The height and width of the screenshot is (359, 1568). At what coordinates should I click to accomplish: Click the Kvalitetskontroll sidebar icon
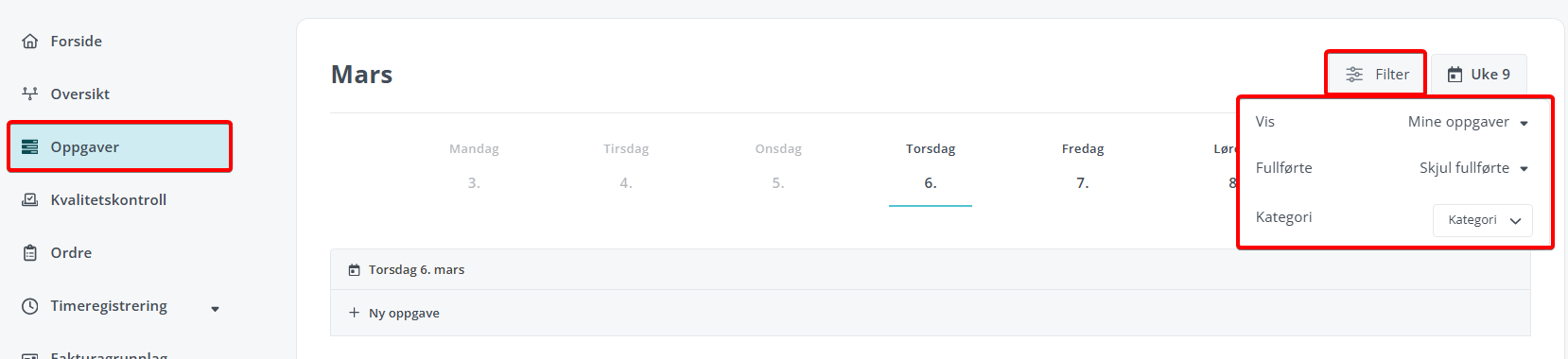[30, 200]
